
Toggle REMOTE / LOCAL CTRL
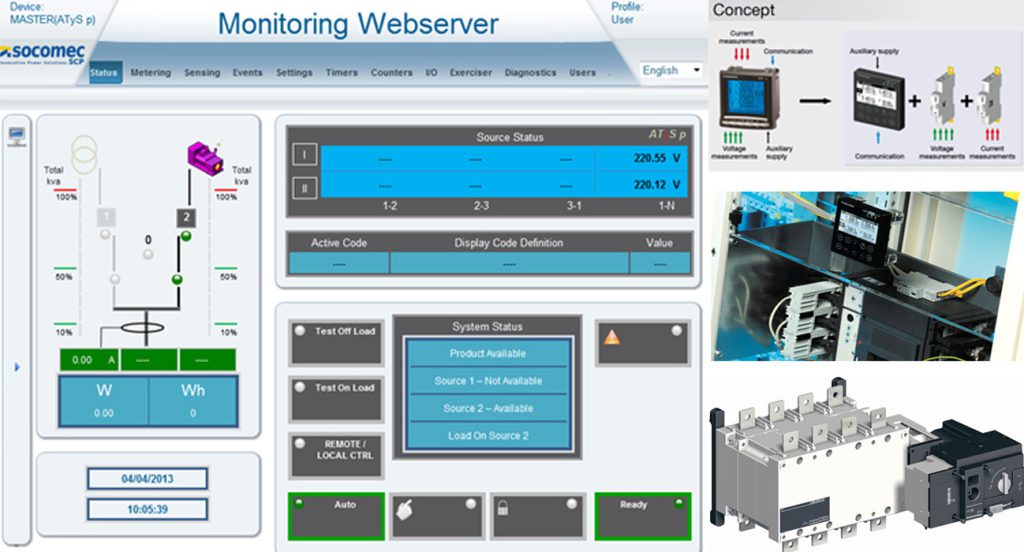coord(337,455)
